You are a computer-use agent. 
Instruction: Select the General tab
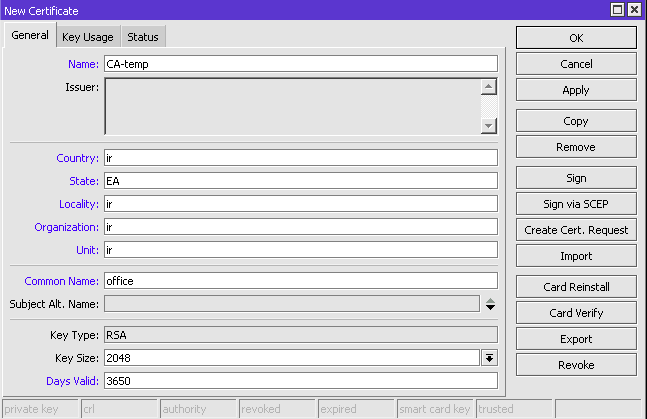[30, 36]
